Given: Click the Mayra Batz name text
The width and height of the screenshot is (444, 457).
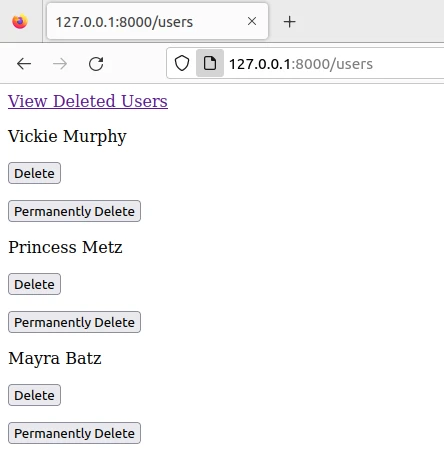Looking at the screenshot, I should point(55,359).
